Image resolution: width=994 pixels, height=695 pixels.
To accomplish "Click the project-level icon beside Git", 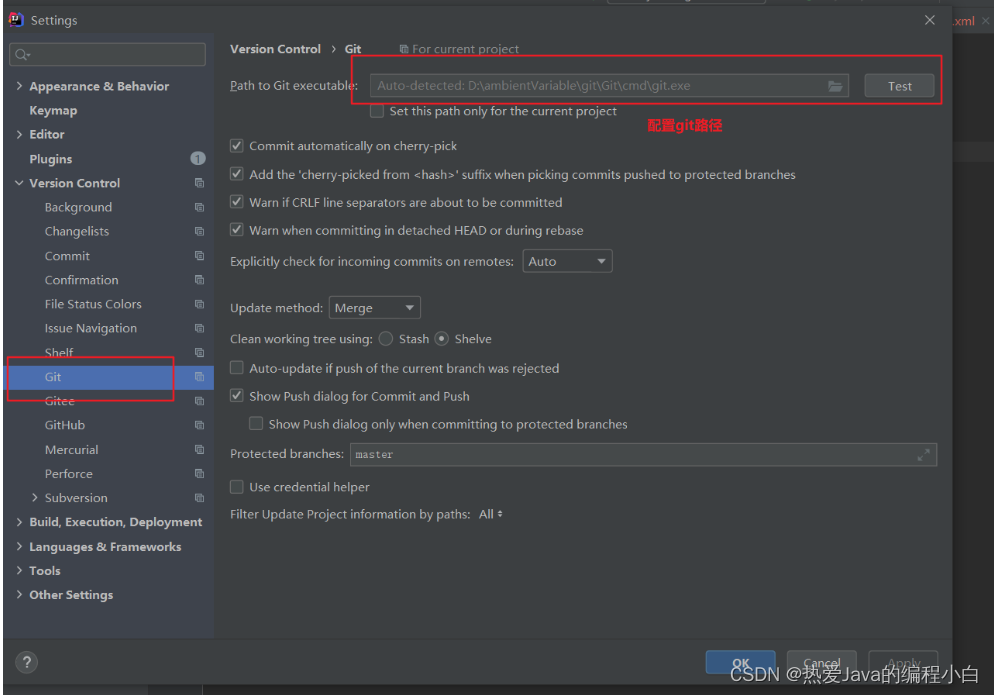I will point(199,377).
